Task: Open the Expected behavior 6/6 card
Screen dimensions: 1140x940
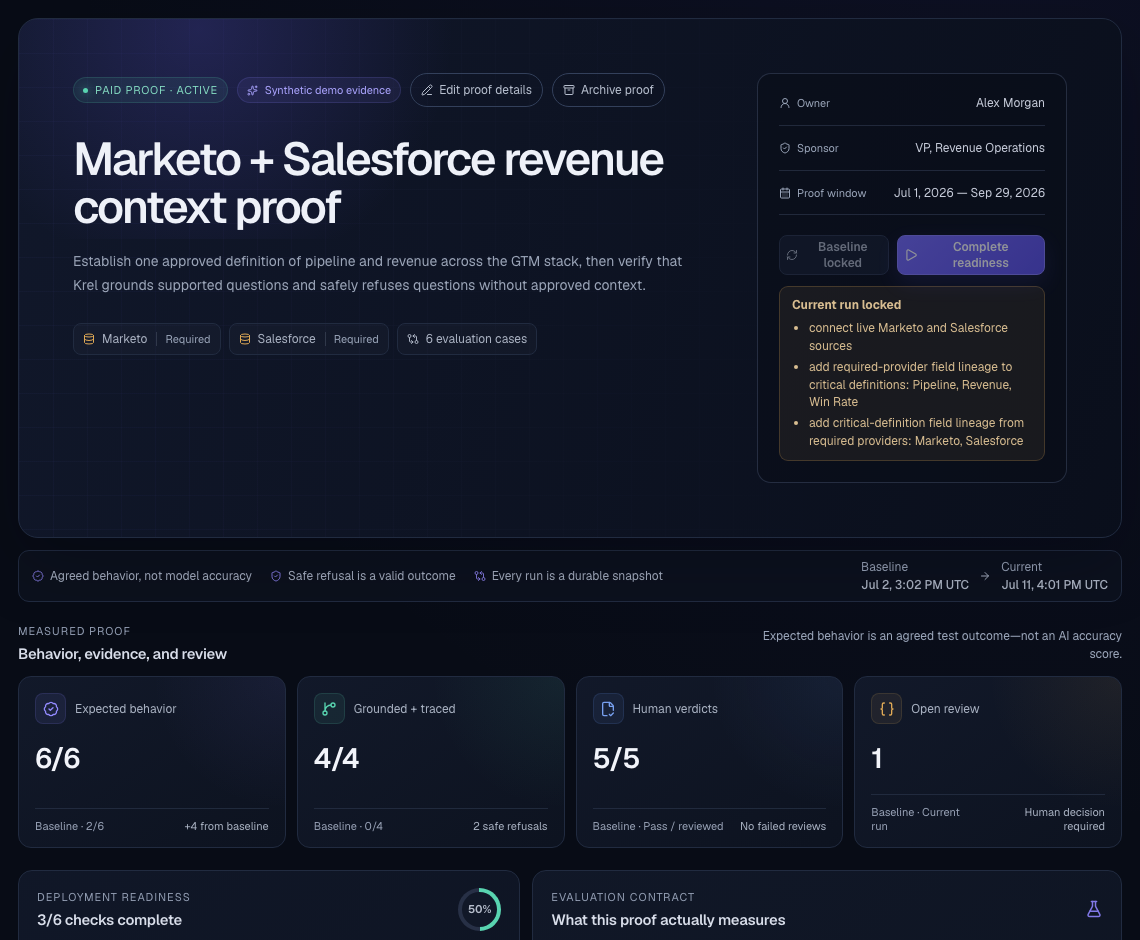Action: pos(152,762)
